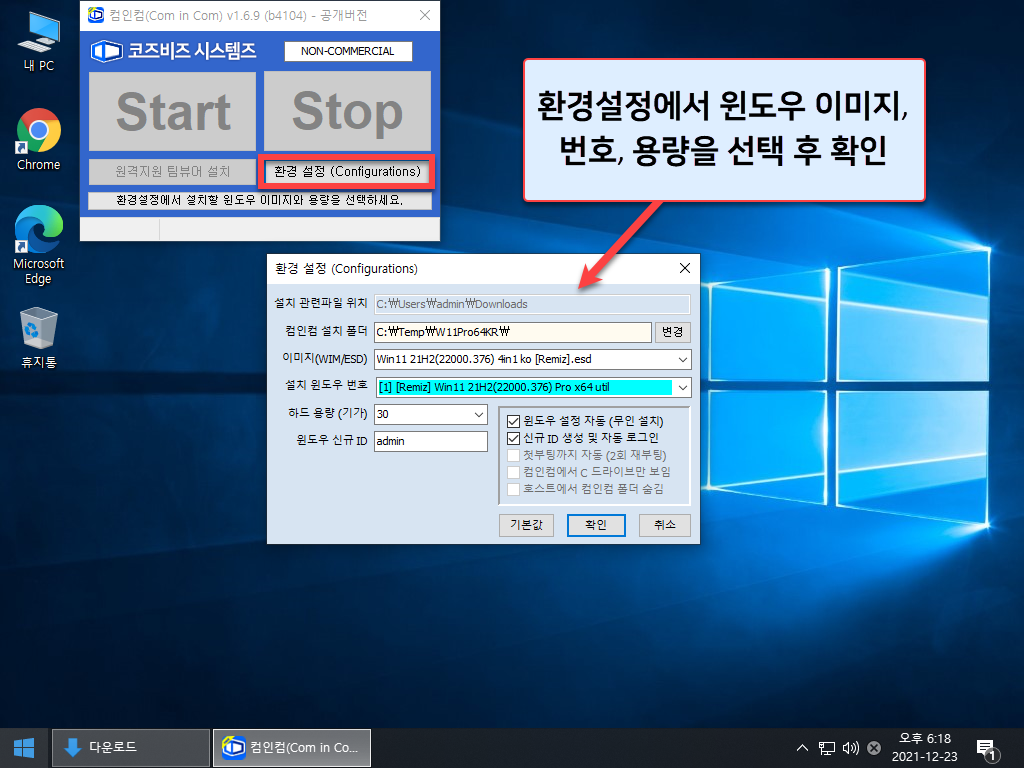The height and width of the screenshot is (768, 1024).
Task: Toggle 첫부팅까지 자동 (2회 재부팅) checkbox
Action: click(513, 455)
